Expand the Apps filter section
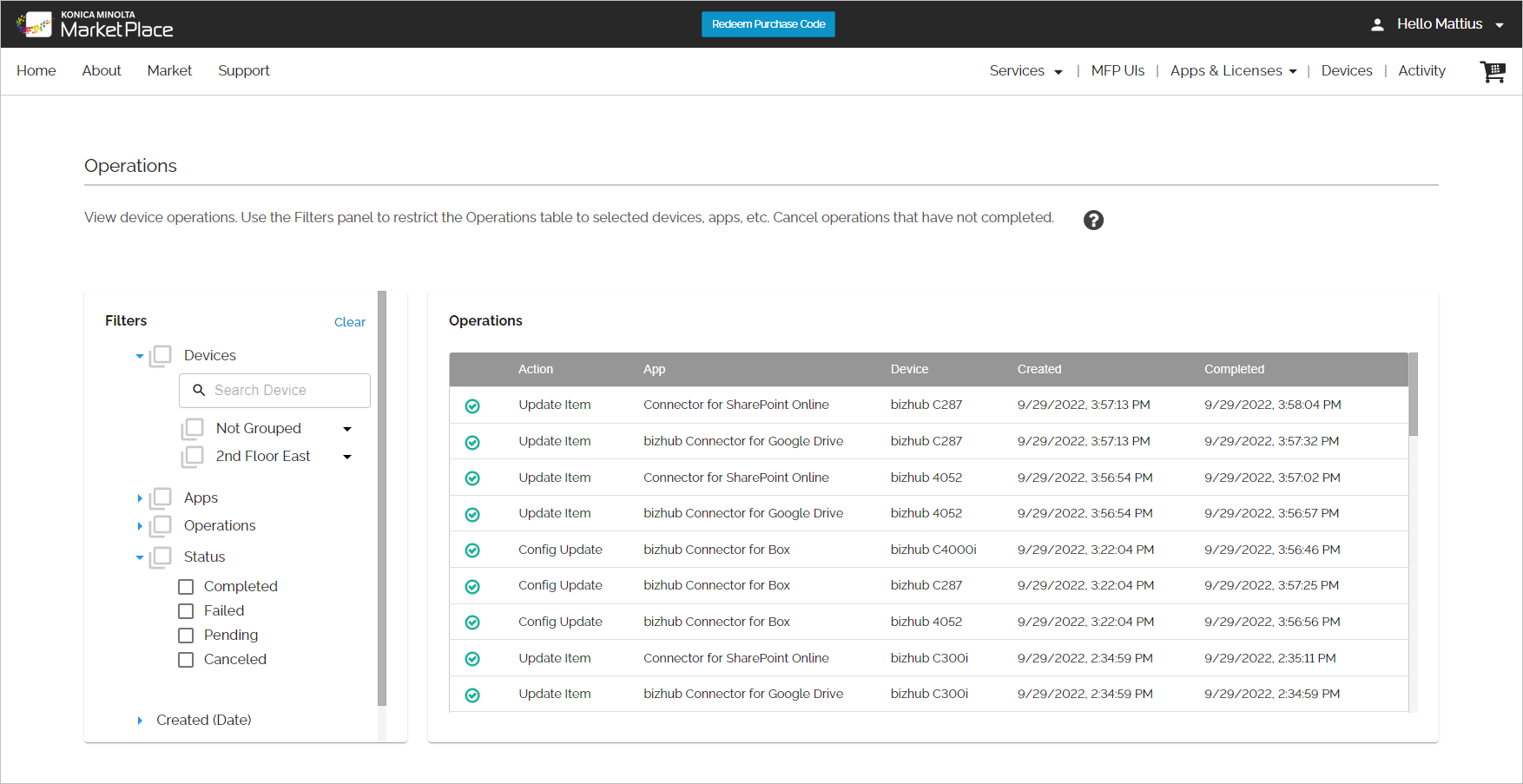Viewport: 1523px width, 784px height. (x=140, y=498)
